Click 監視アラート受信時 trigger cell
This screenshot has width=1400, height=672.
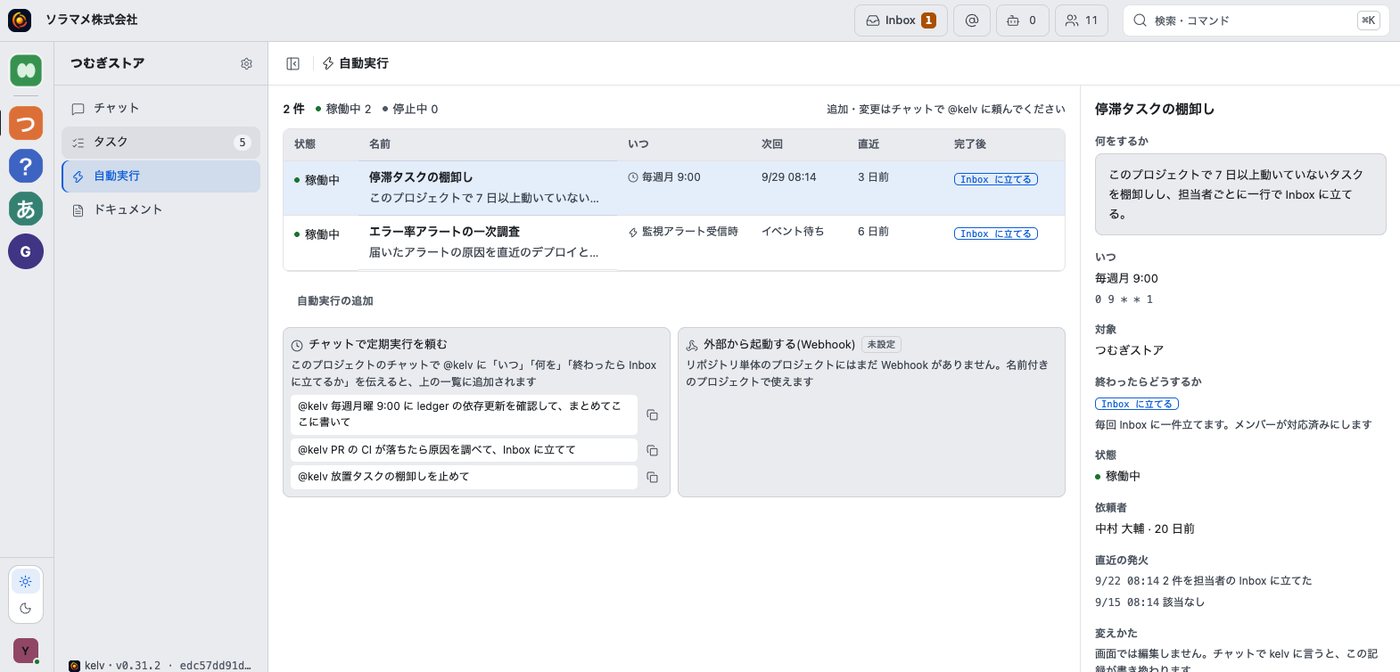coord(683,231)
